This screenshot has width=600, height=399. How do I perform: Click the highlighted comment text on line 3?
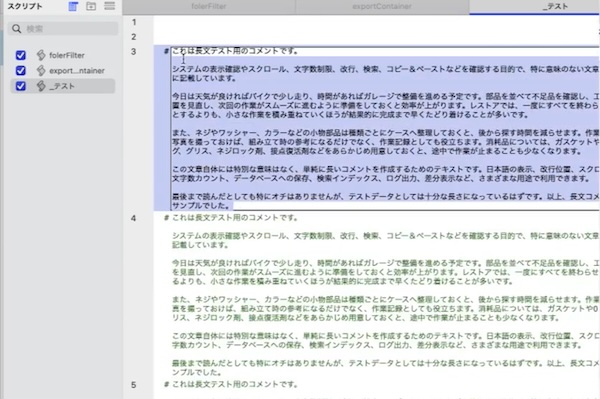click(385, 128)
